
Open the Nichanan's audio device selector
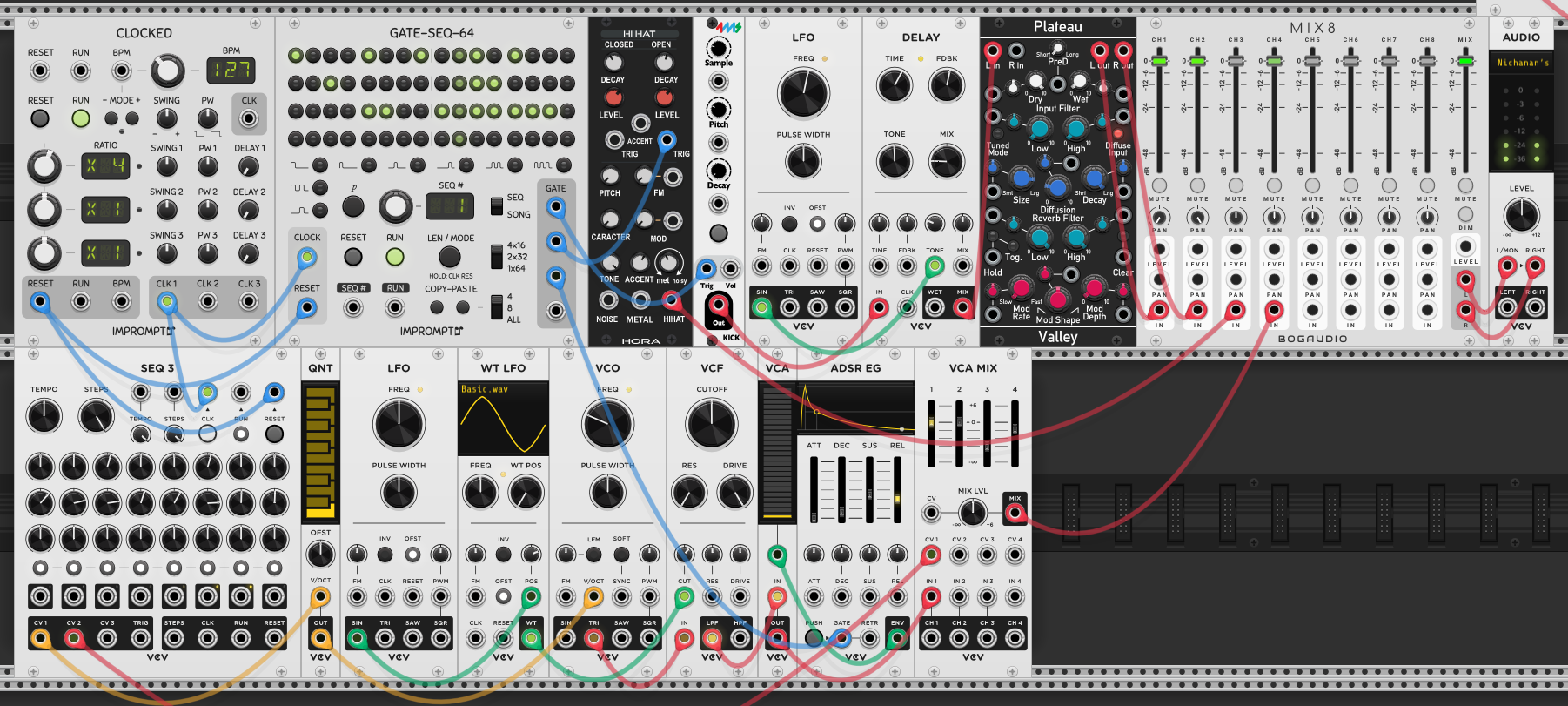click(1521, 63)
